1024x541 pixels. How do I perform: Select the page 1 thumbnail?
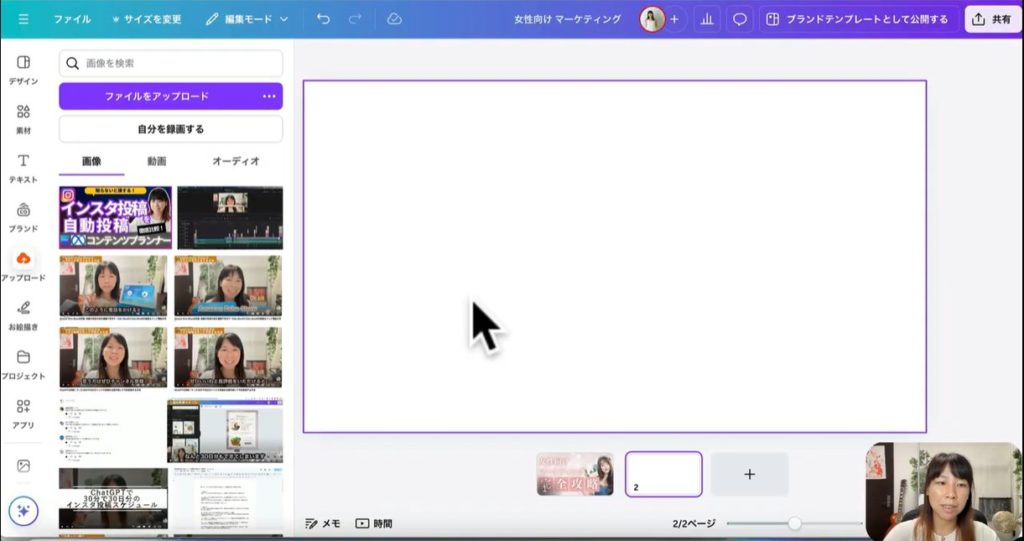click(575, 474)
